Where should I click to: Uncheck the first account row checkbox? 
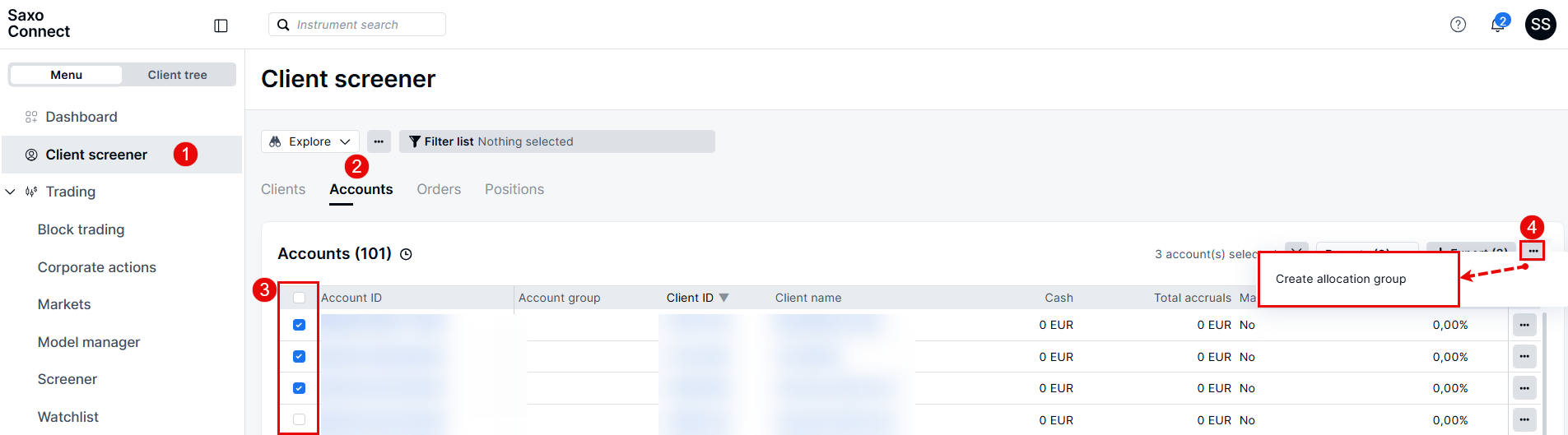coord(299,325)
